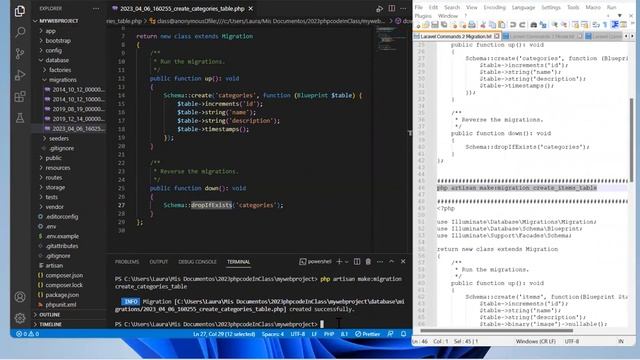Image resolution: width=640 pixels, height=360 pixels.
Task: Open Explorer panel more actions ellipsis
Action: (96, 9)
